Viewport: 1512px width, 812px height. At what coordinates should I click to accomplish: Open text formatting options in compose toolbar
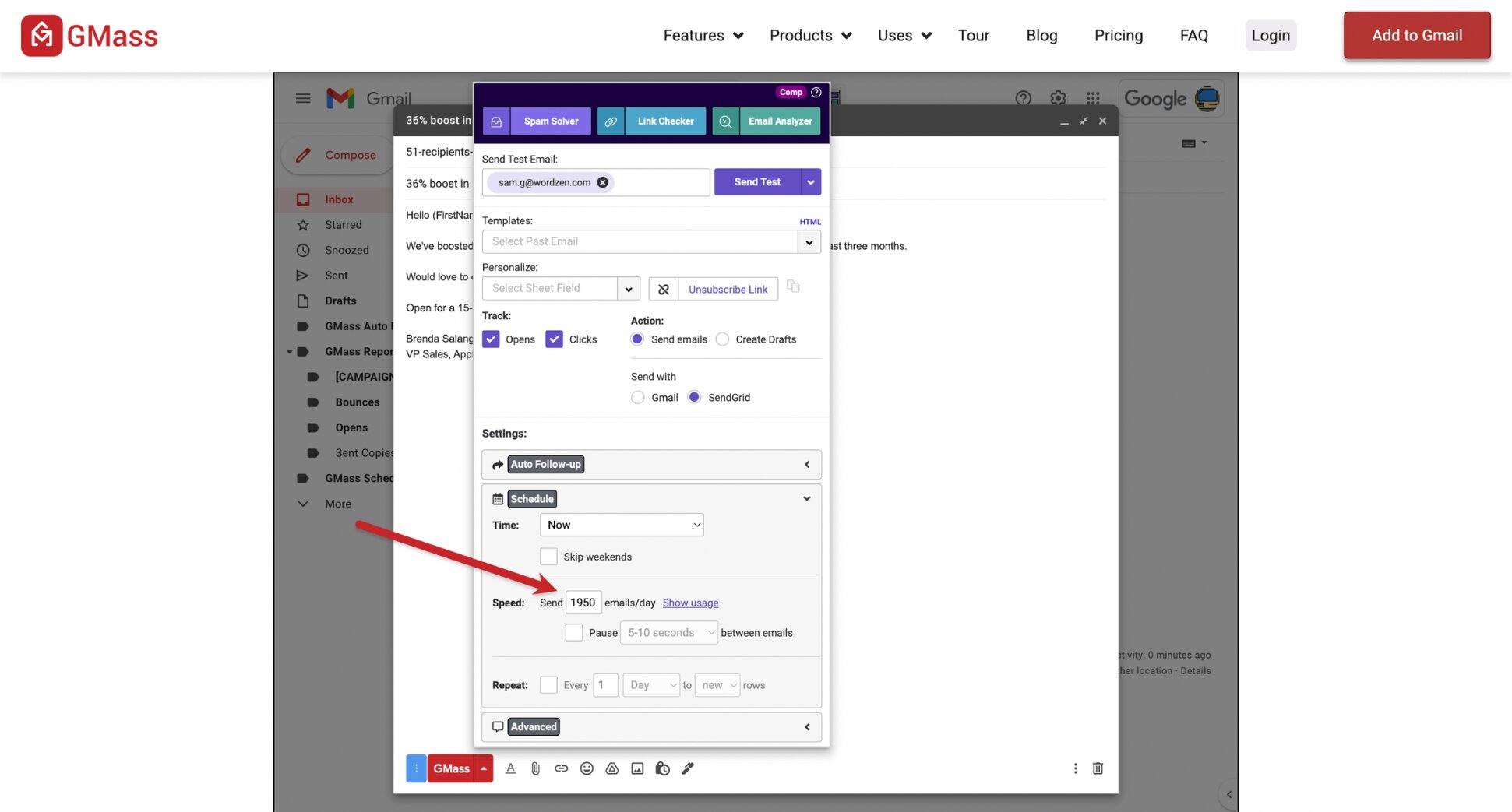click(510, 768)
